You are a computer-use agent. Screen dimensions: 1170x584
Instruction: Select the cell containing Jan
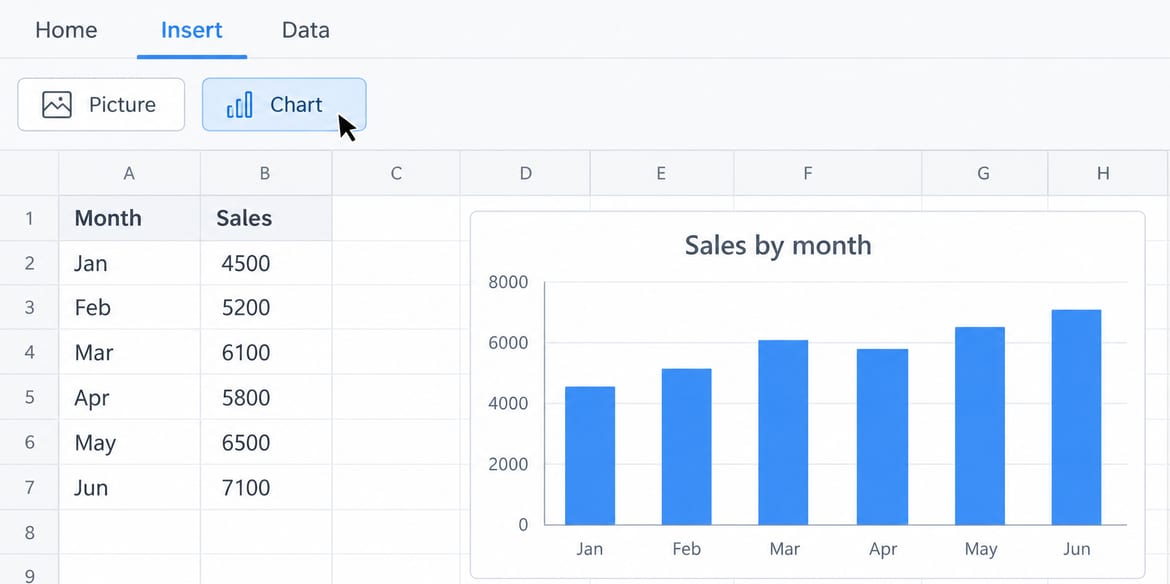point(129,263)
